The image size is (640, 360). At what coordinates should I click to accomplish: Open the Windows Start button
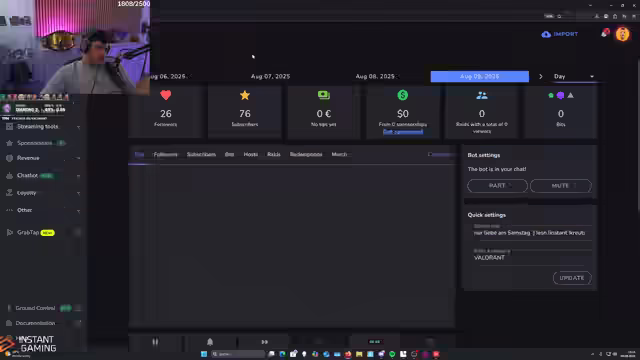[x=204, y=354]
